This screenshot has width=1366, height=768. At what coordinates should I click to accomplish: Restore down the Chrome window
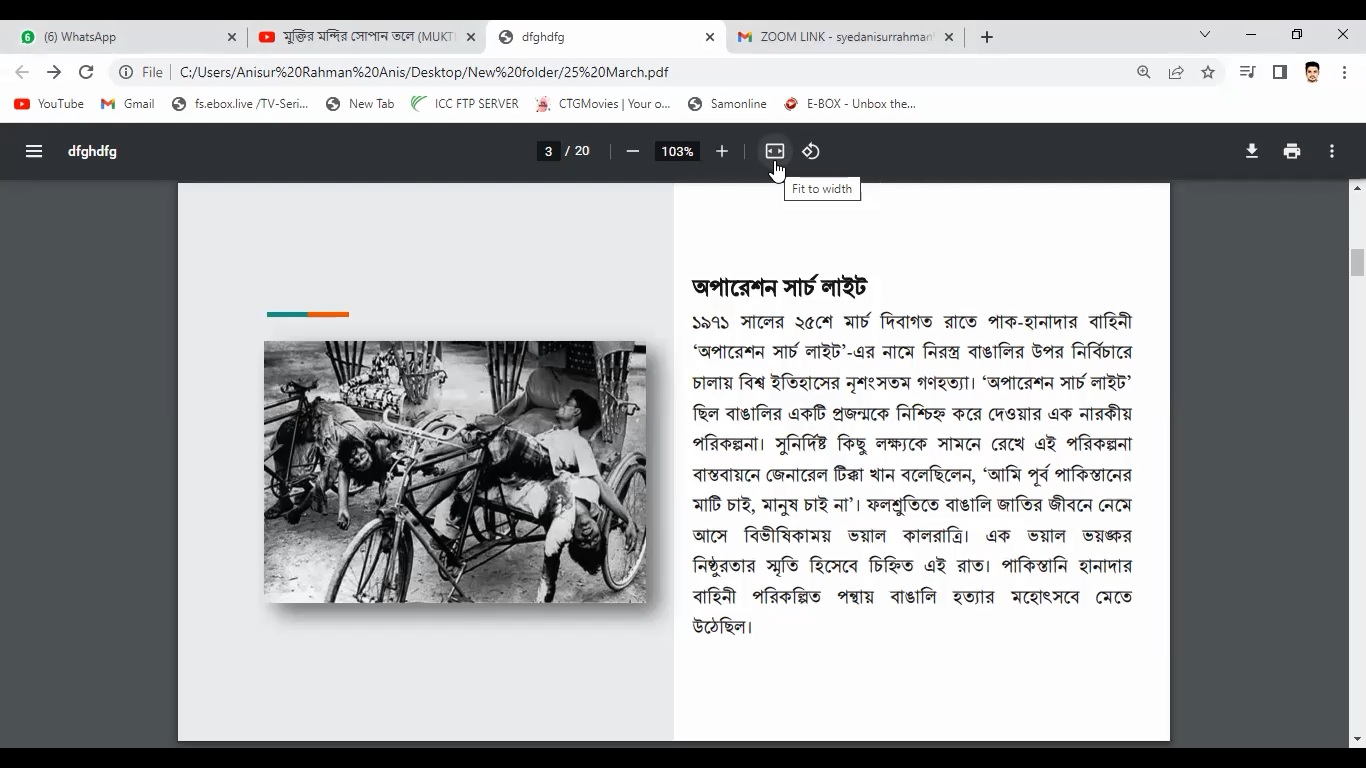pyautogui.click(x=1297, y=34)
